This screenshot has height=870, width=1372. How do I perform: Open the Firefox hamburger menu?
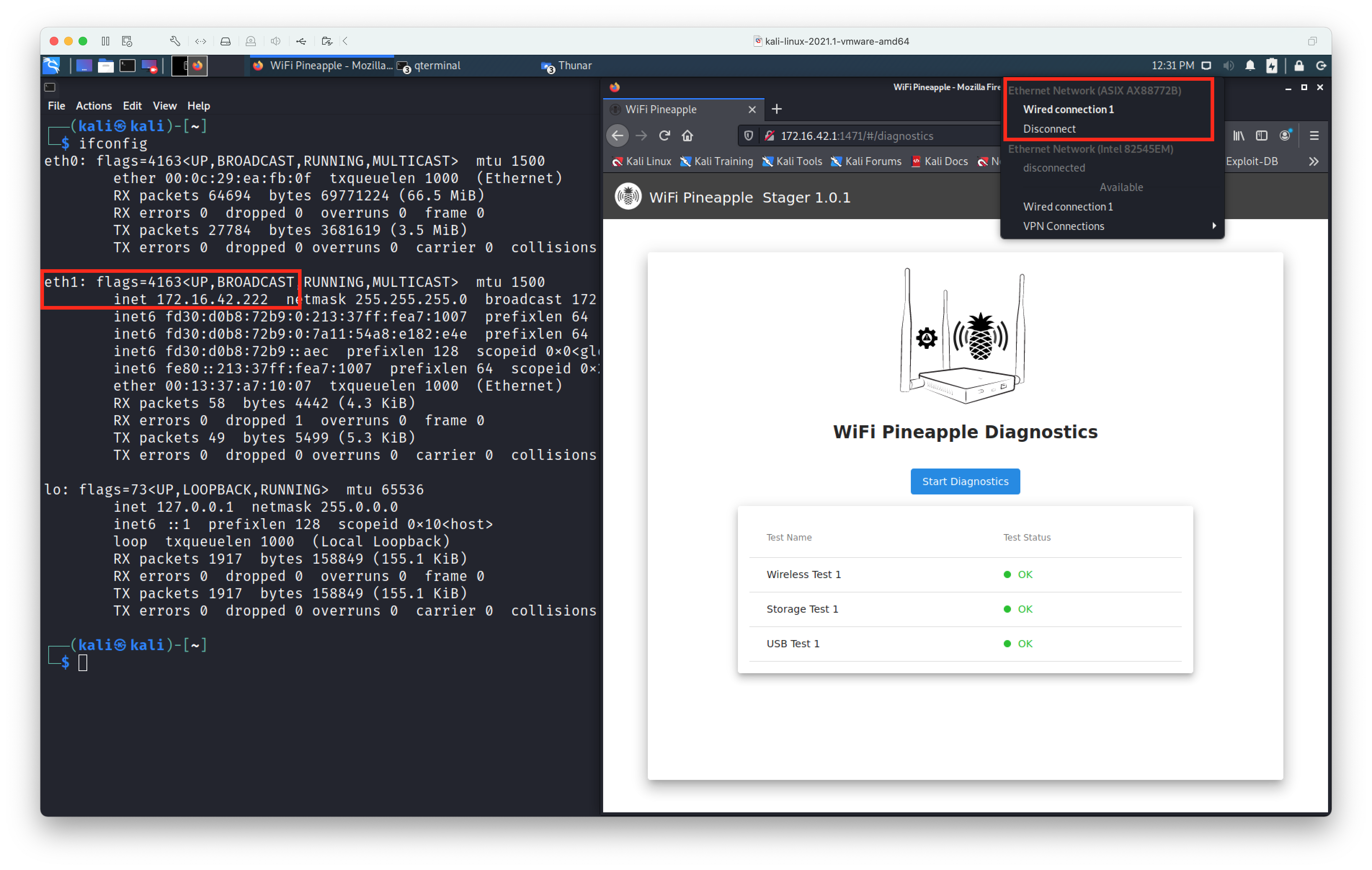[x=1314, y=136]
